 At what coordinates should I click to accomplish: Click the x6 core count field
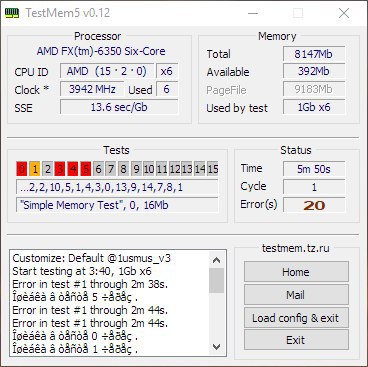(x=167, y=71)
